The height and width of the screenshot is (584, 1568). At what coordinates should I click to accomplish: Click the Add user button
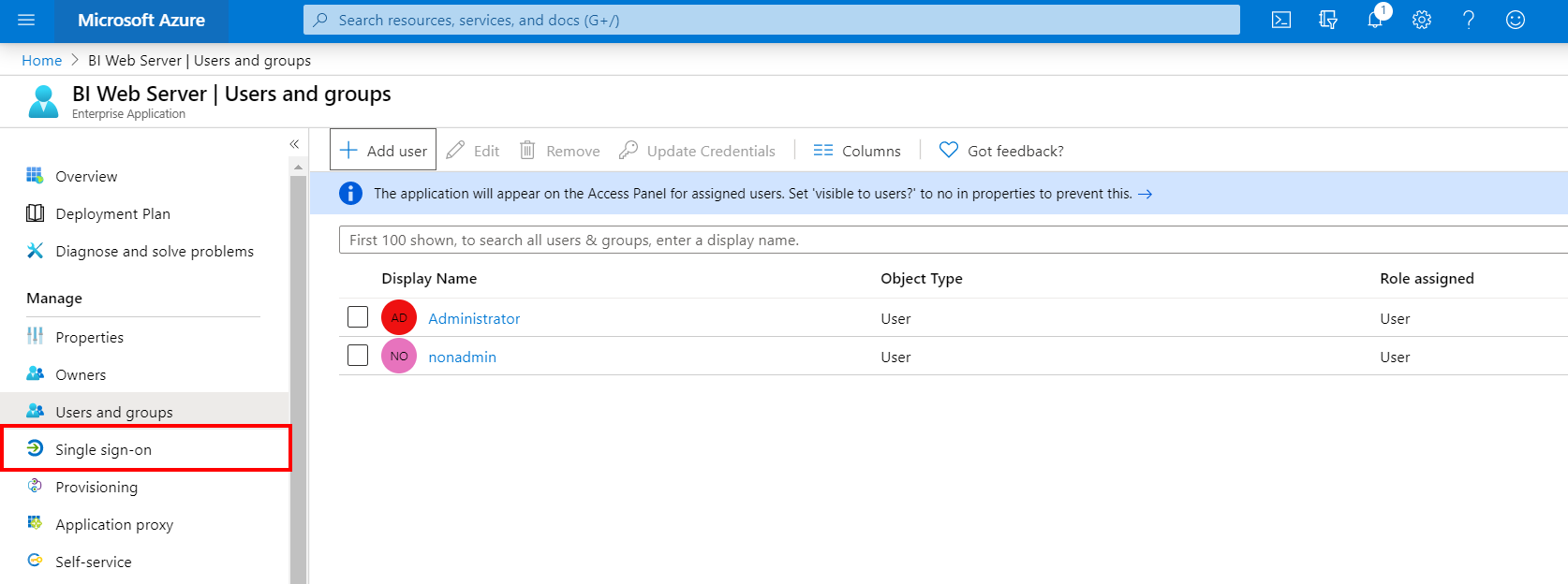(383, 150)
